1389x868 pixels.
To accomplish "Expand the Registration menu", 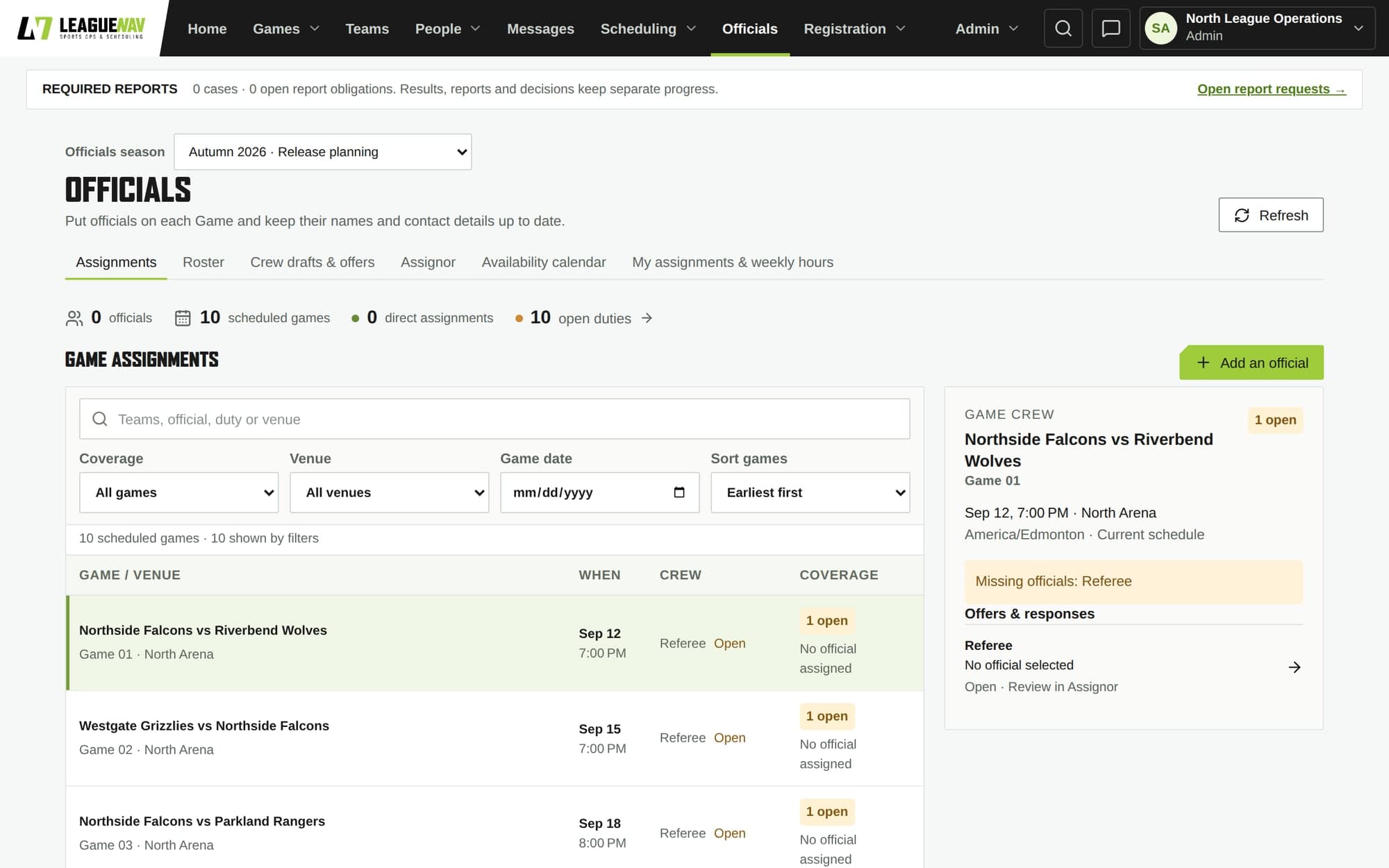I will pos(854,28).
